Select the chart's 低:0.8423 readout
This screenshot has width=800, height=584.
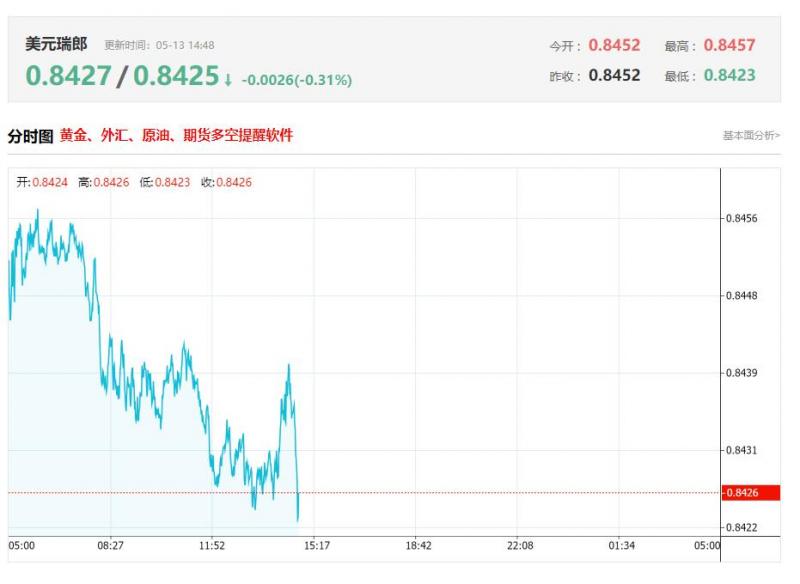point(165,182)
